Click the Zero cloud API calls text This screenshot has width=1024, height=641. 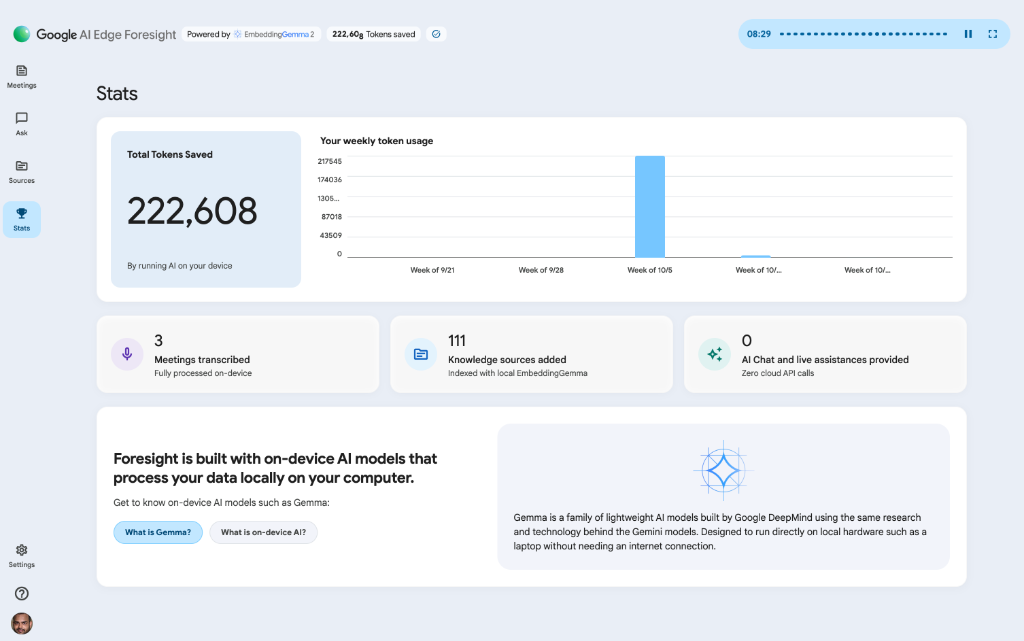click(778, 373)
